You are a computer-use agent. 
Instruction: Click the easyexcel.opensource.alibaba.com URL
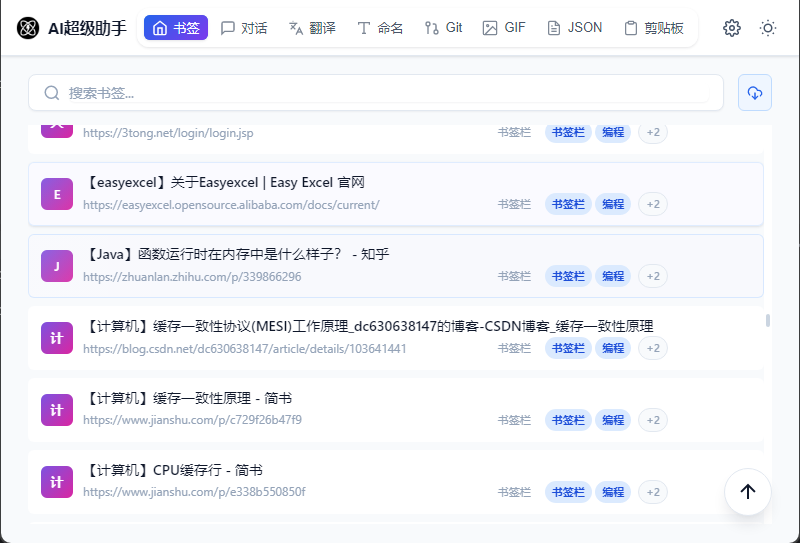point(231,205)
